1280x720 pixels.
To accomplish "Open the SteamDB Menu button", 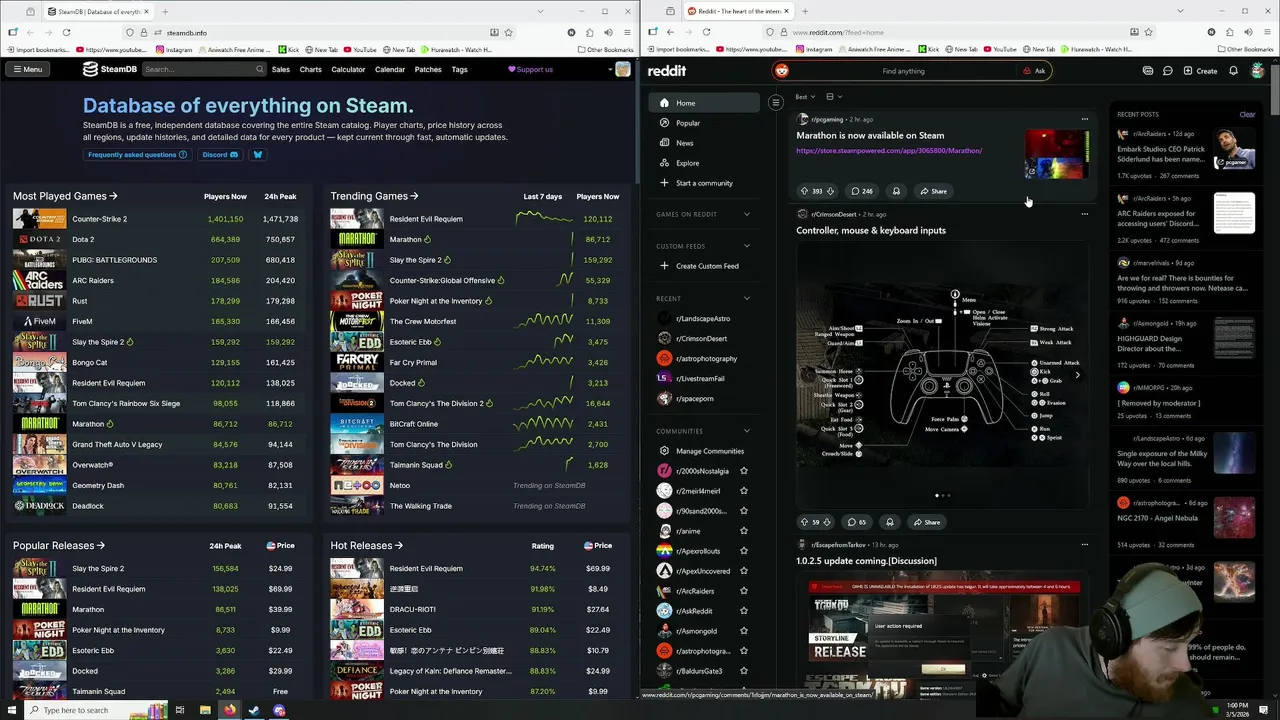I will [x=27, y=69].
